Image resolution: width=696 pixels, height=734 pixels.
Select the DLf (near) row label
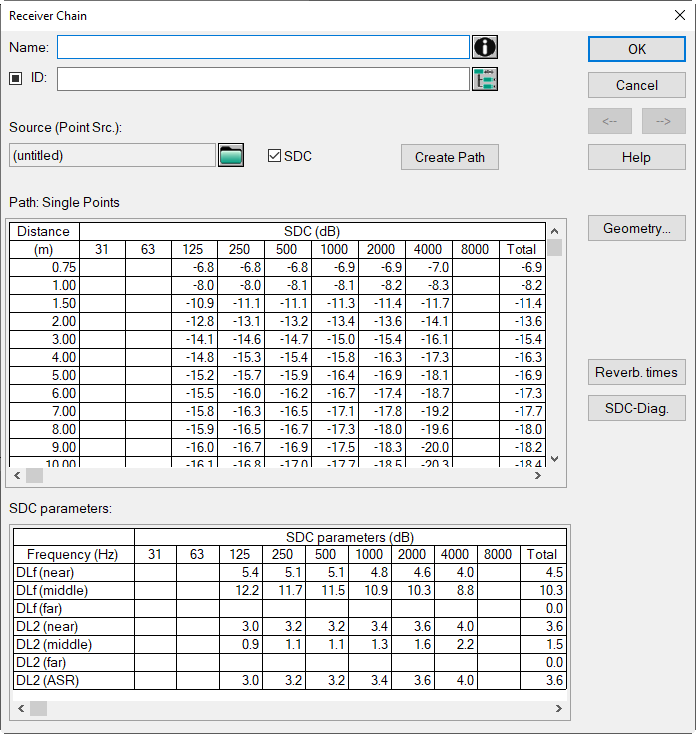(x=74, y=573)
